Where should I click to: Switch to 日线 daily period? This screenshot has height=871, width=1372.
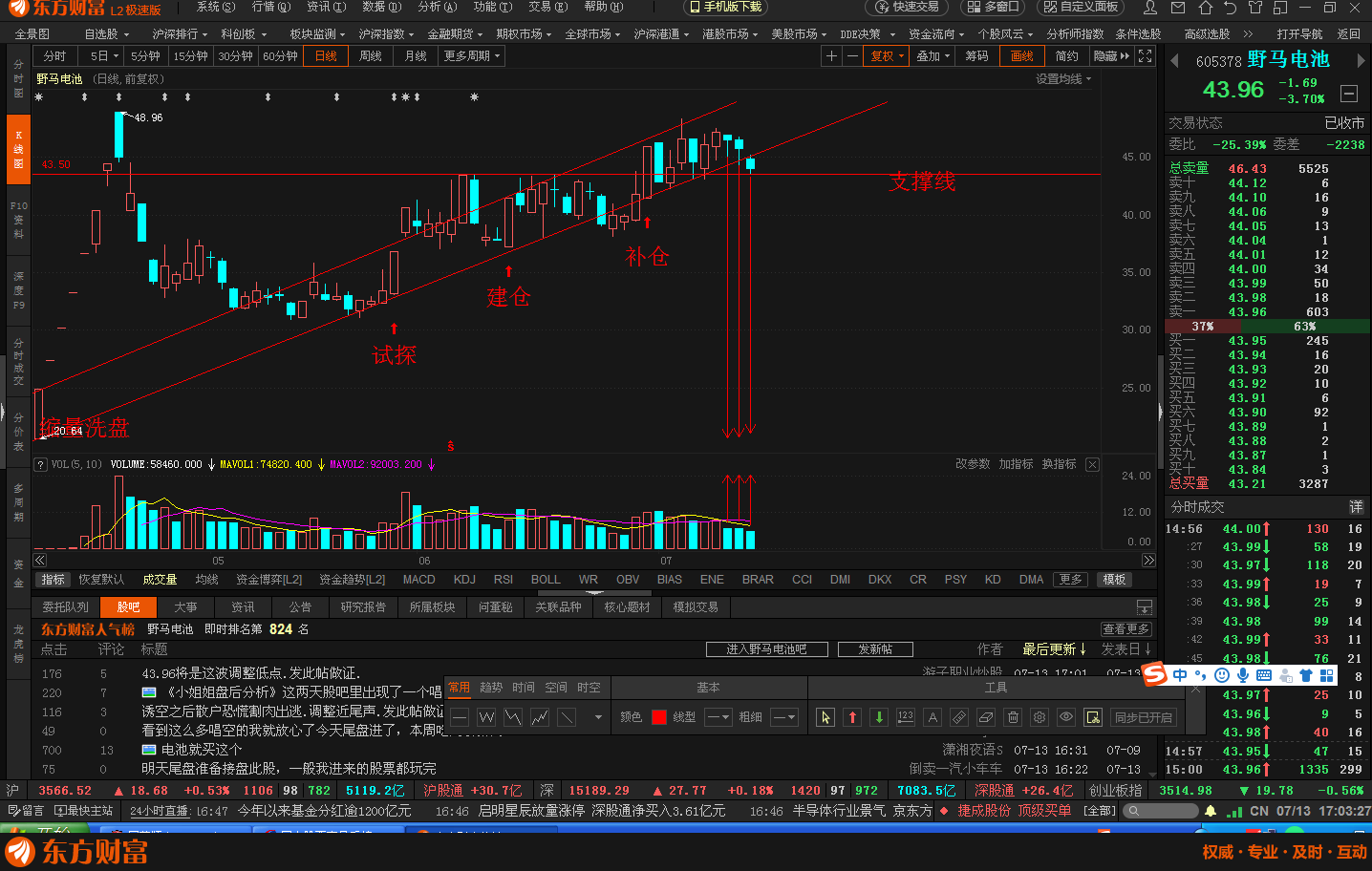pos(326,56)
